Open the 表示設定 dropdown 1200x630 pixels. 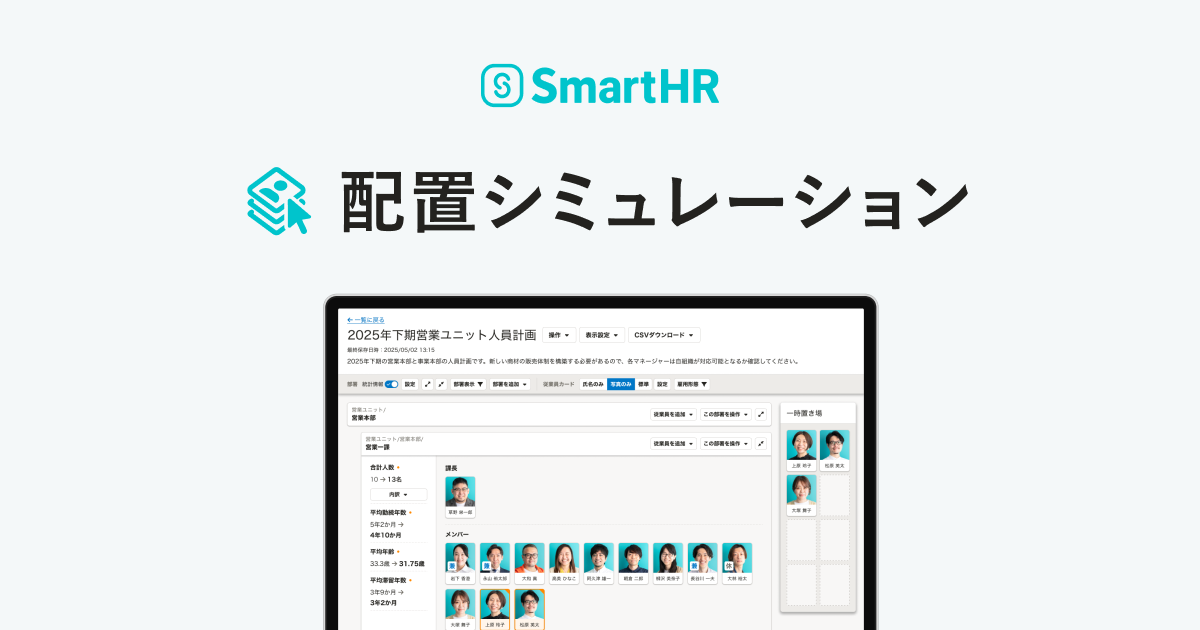[601, 335]
